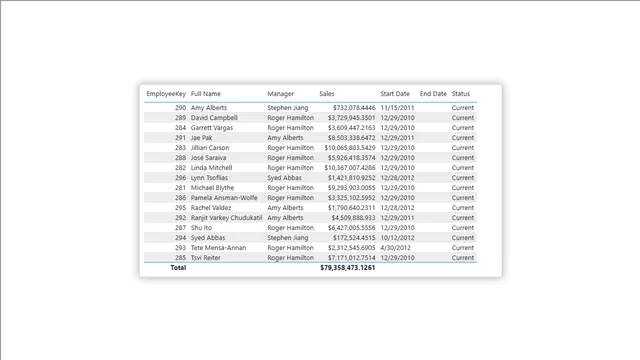Click sales value $6,427,005.5556
This screenshot has width=640, height=360.
pyautogui.click(x=351, y=228)
